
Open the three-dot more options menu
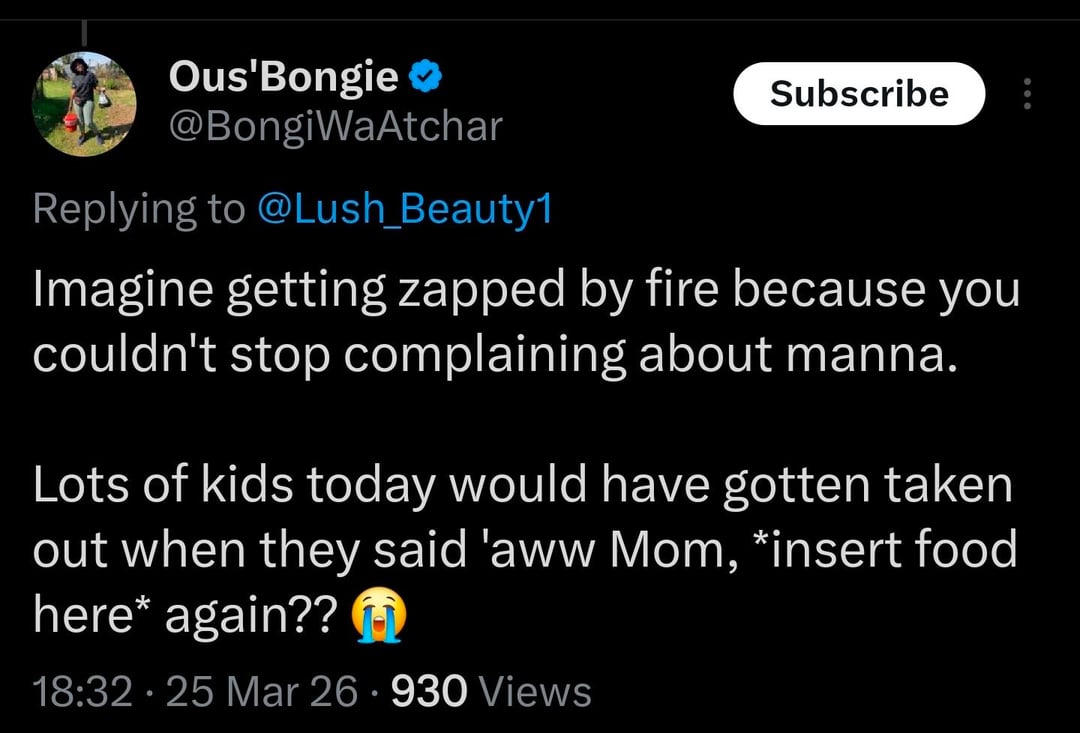(x=1026, y=94)
